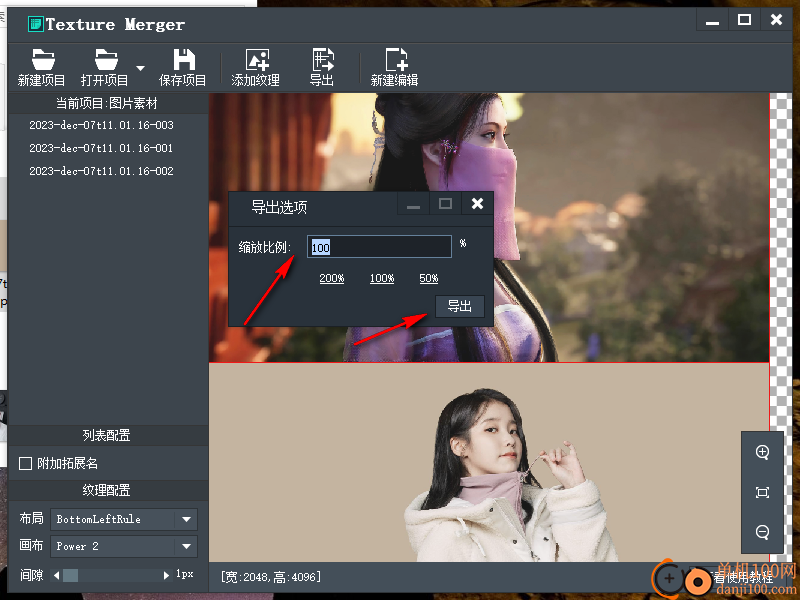This screenshot has width=800, height=600.
Task: Expand the open project dropdown arrow
Action: (x=140, y=68)
